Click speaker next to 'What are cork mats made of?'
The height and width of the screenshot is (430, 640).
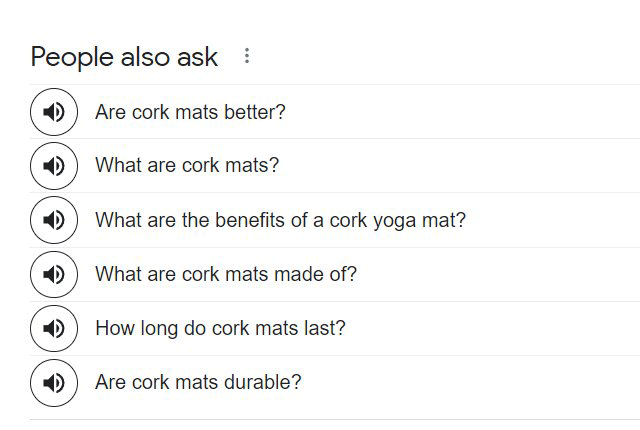tap(54, 274)
